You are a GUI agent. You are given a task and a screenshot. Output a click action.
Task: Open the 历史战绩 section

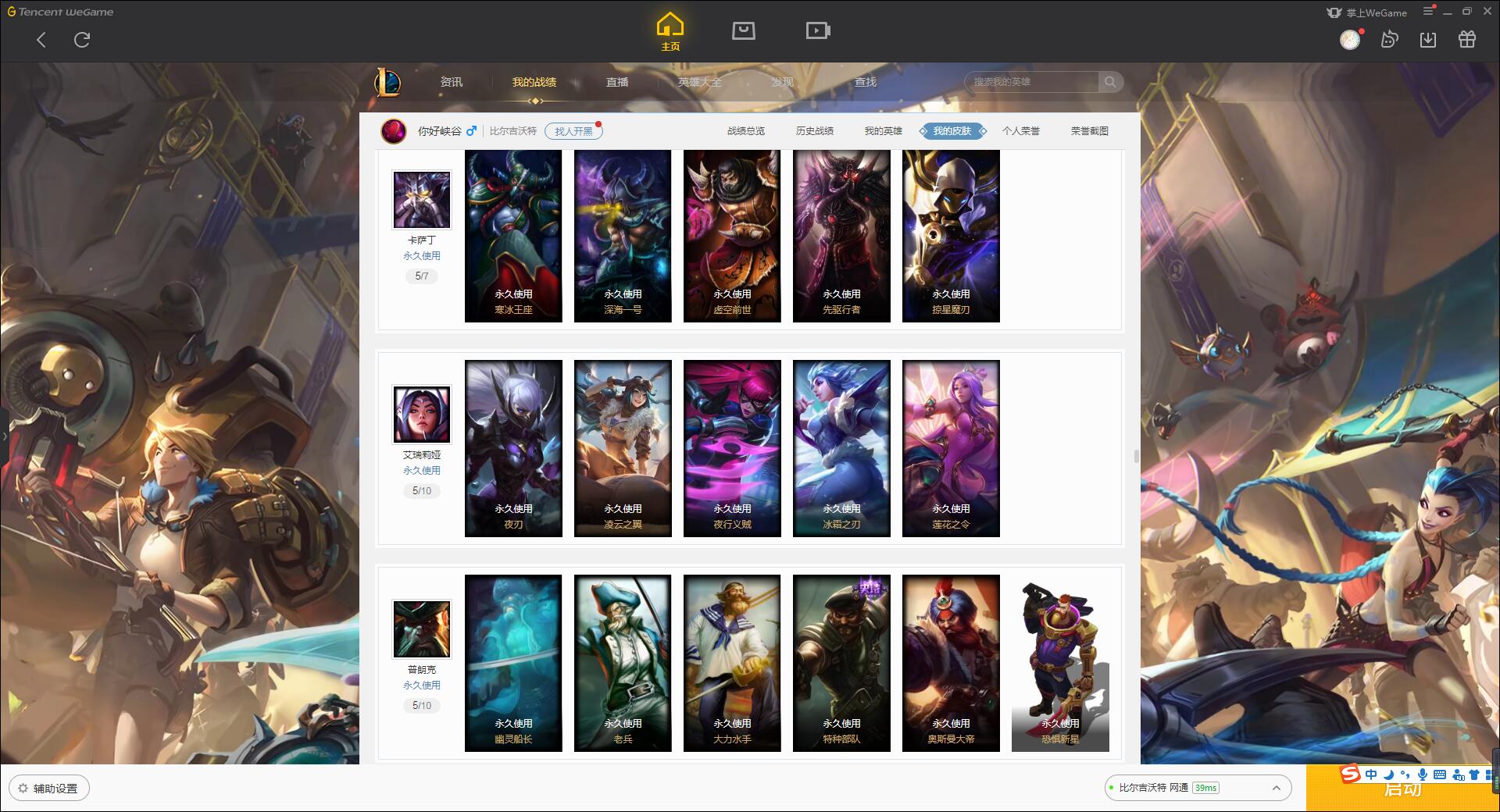tap(815, 131)
